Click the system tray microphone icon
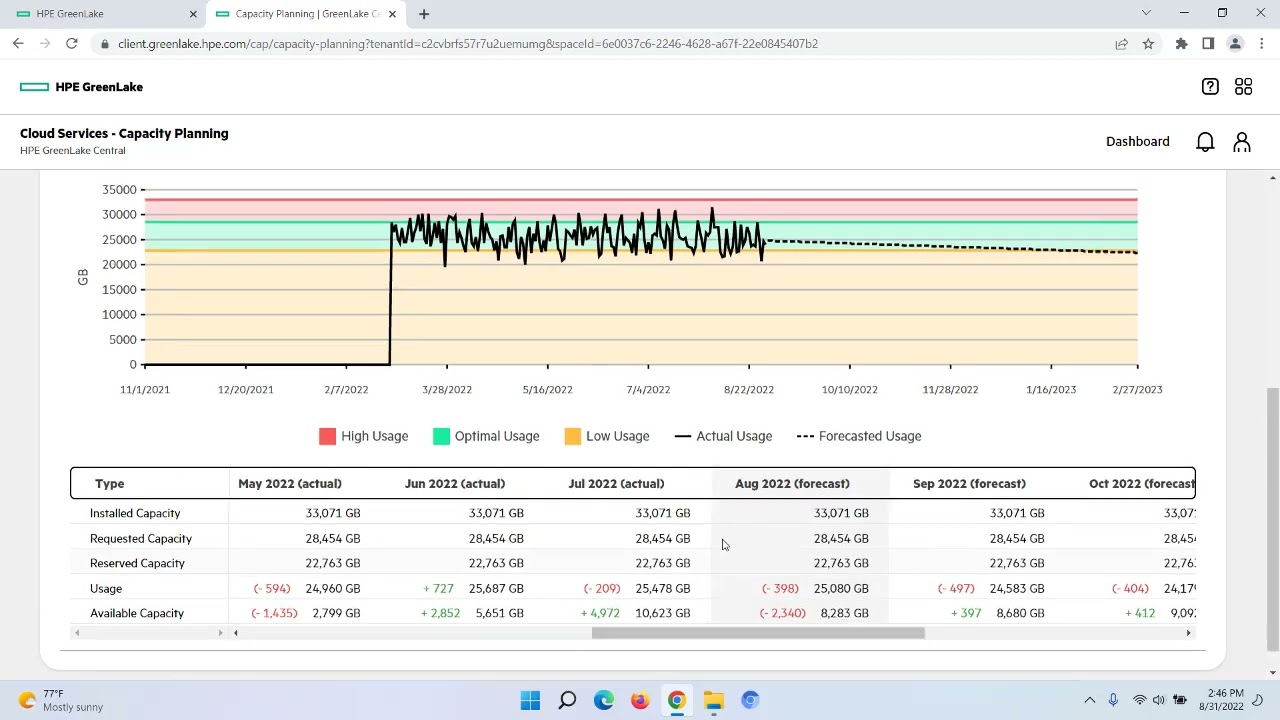 (1113, 700)
